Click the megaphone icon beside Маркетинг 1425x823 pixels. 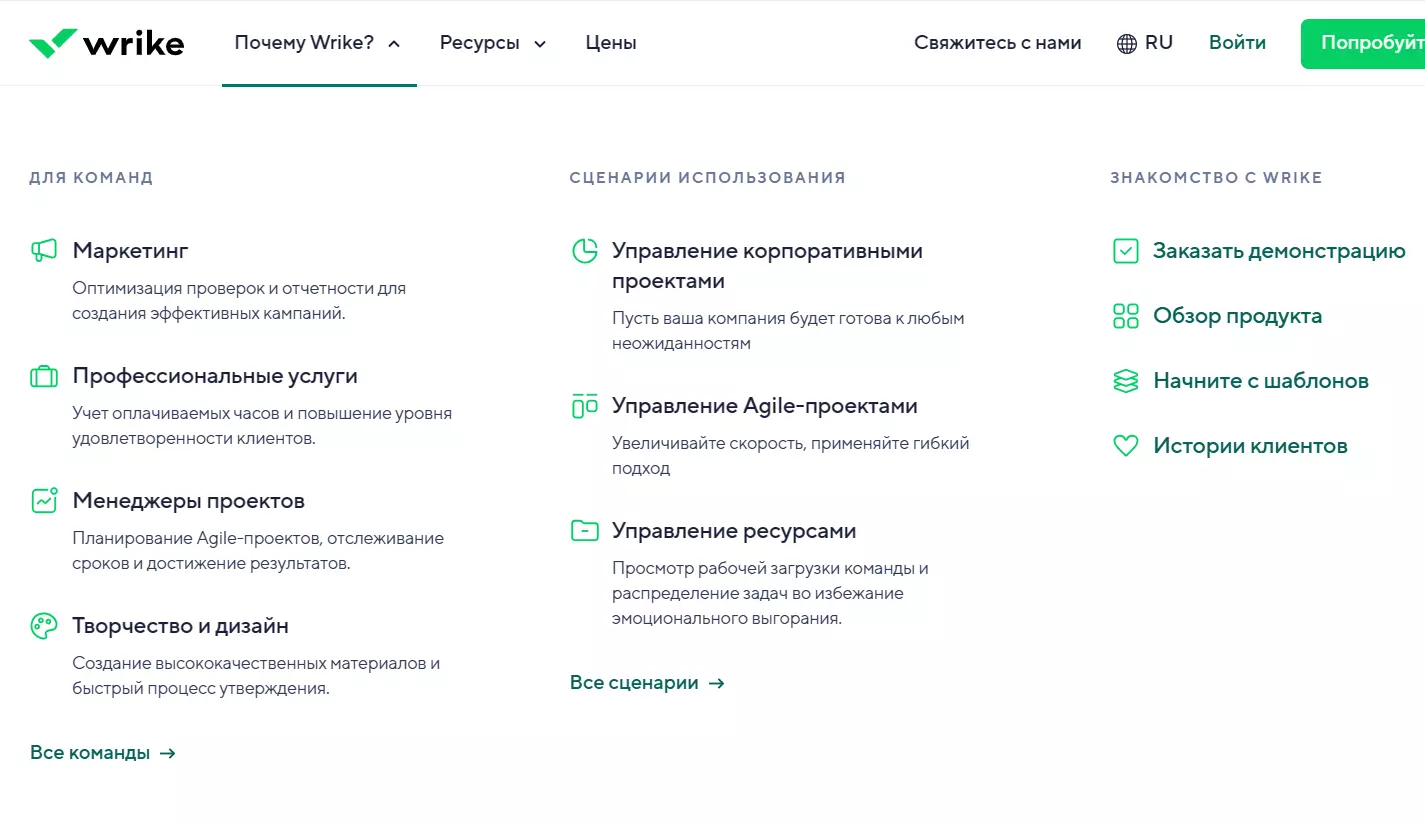43,251
